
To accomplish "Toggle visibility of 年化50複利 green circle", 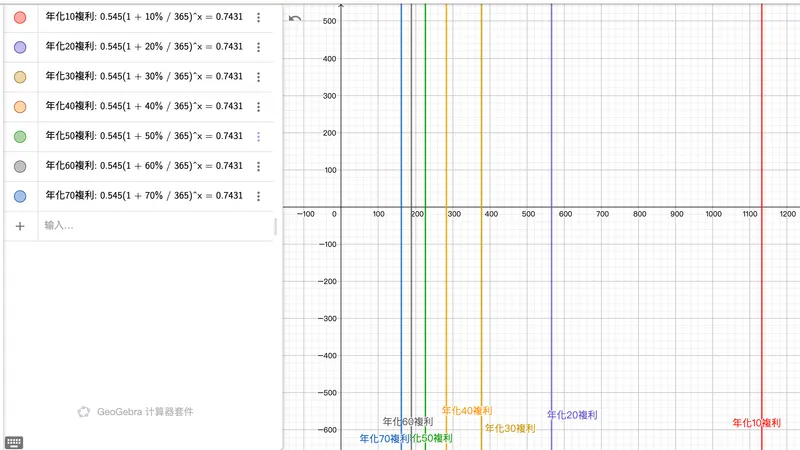I will coord(20,136).
